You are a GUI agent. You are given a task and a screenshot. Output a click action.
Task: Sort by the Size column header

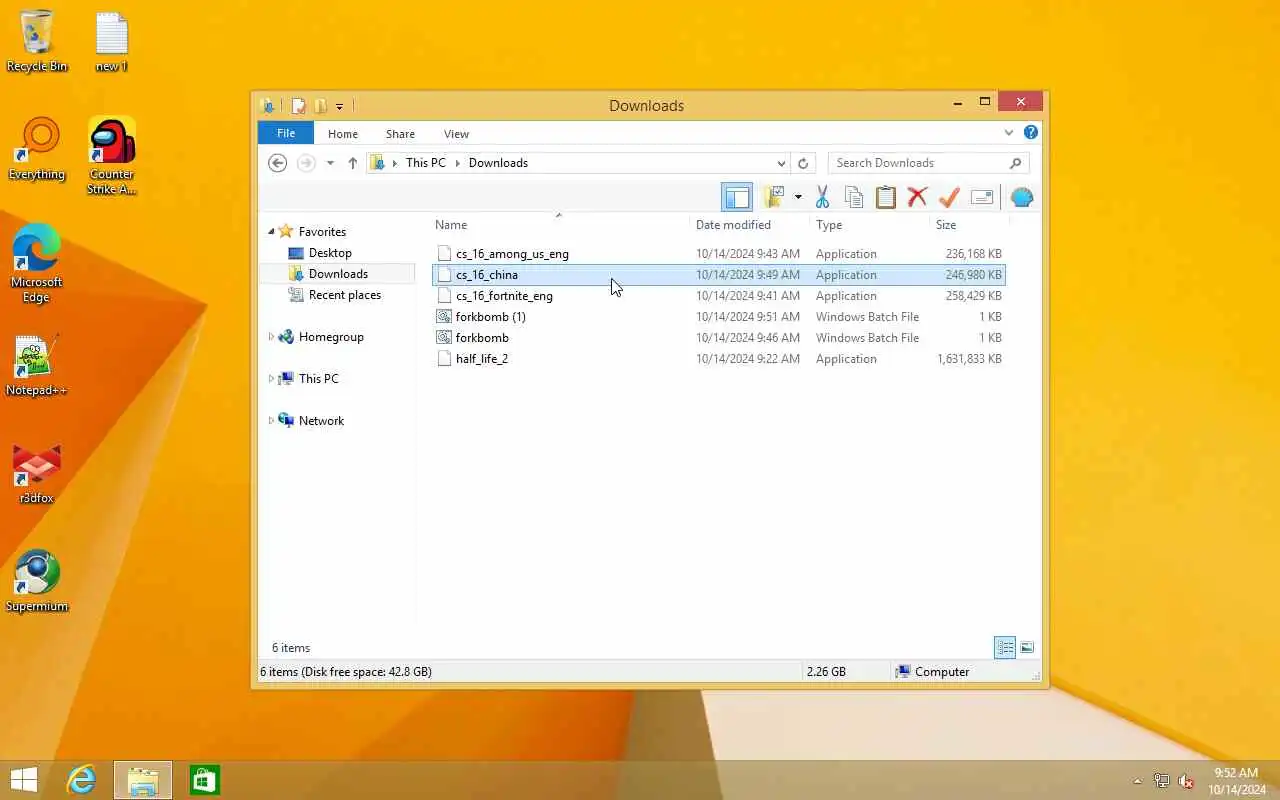tap(946, 225)
